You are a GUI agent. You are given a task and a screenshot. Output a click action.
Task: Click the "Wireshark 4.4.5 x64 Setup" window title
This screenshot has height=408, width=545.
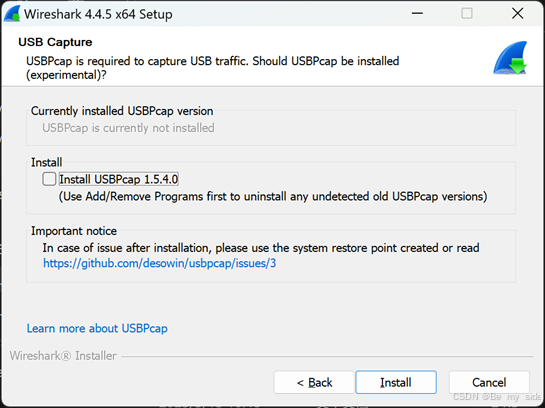tap(98, 14)
